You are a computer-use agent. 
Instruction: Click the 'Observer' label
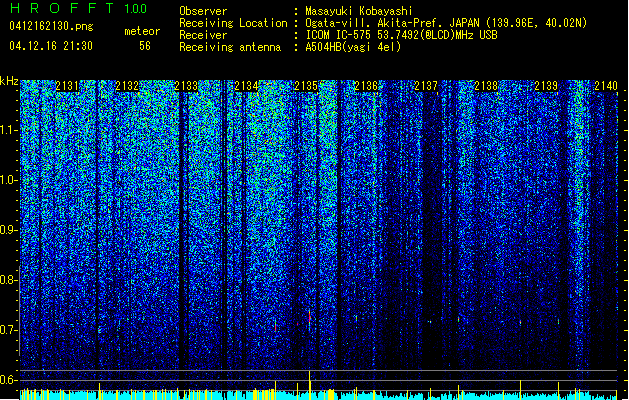[x=203, y=11]
